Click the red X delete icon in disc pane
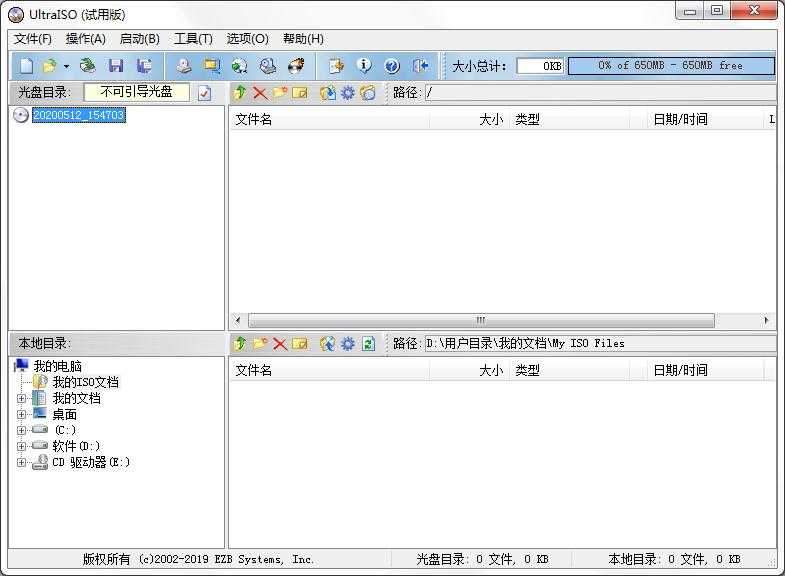Image resolution: width=785 pixels, height=576 pixels. (x=260, y=93)
